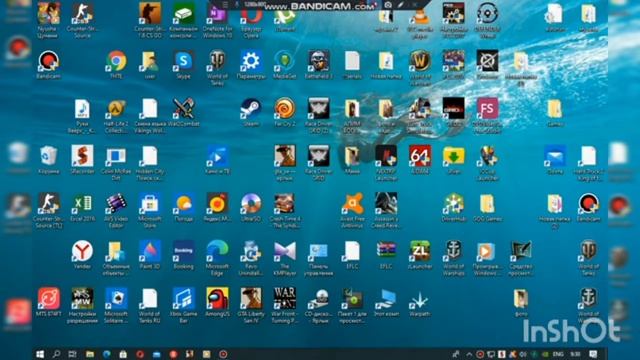Open the GOG Games folder
Image resolution: width=640 pixels, height=360 pixels.
tap(487, 204)
